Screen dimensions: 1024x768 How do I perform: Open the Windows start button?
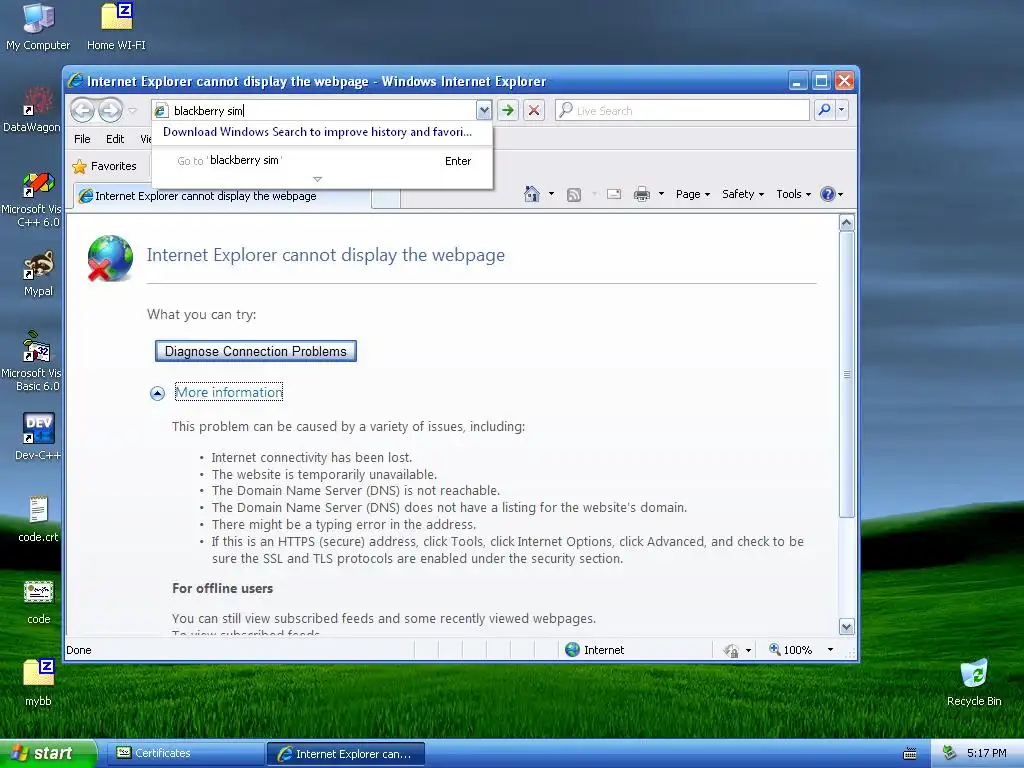pos(47,754)
